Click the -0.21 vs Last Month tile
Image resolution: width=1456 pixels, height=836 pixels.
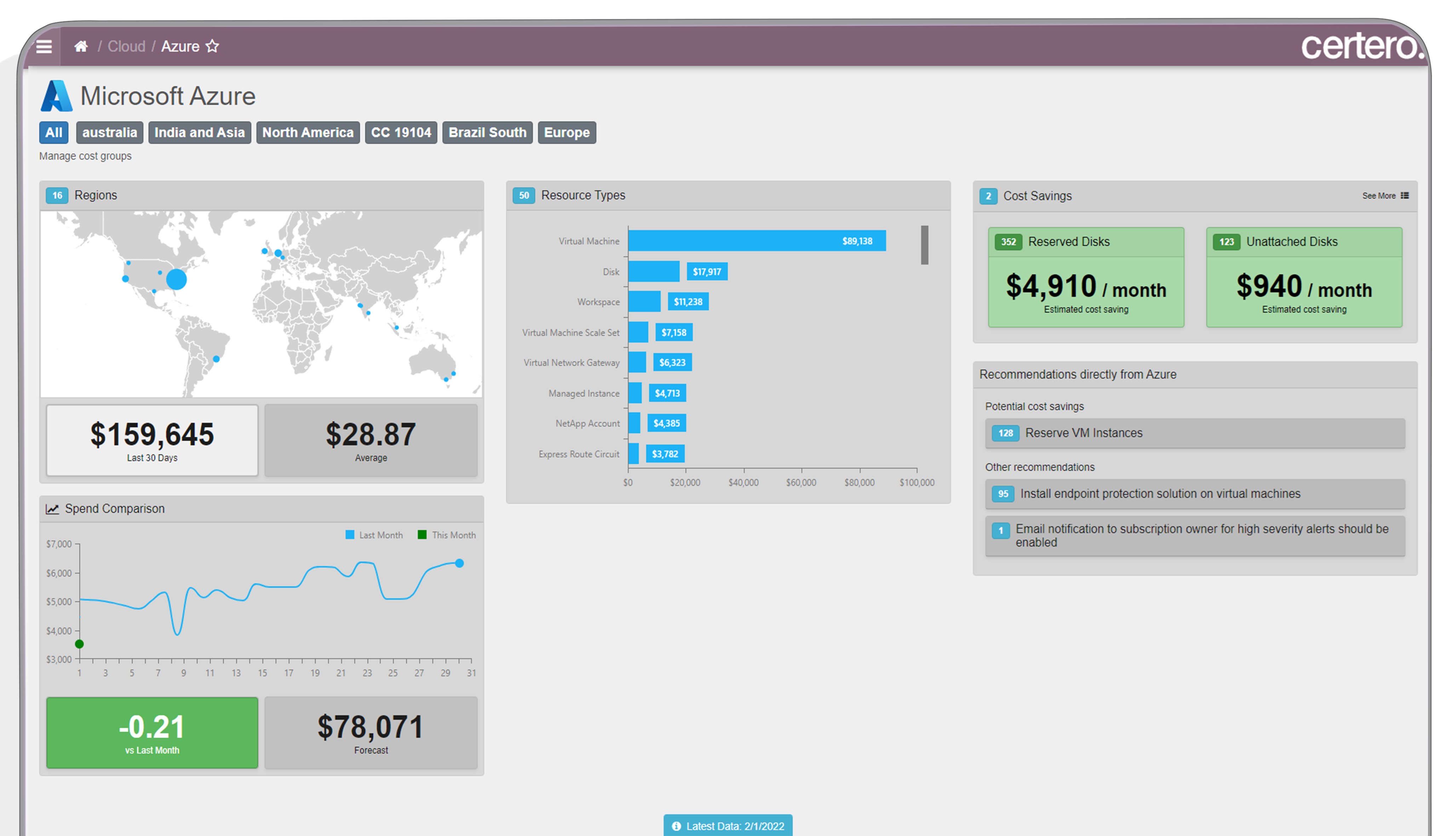click(x=152, y=733)
